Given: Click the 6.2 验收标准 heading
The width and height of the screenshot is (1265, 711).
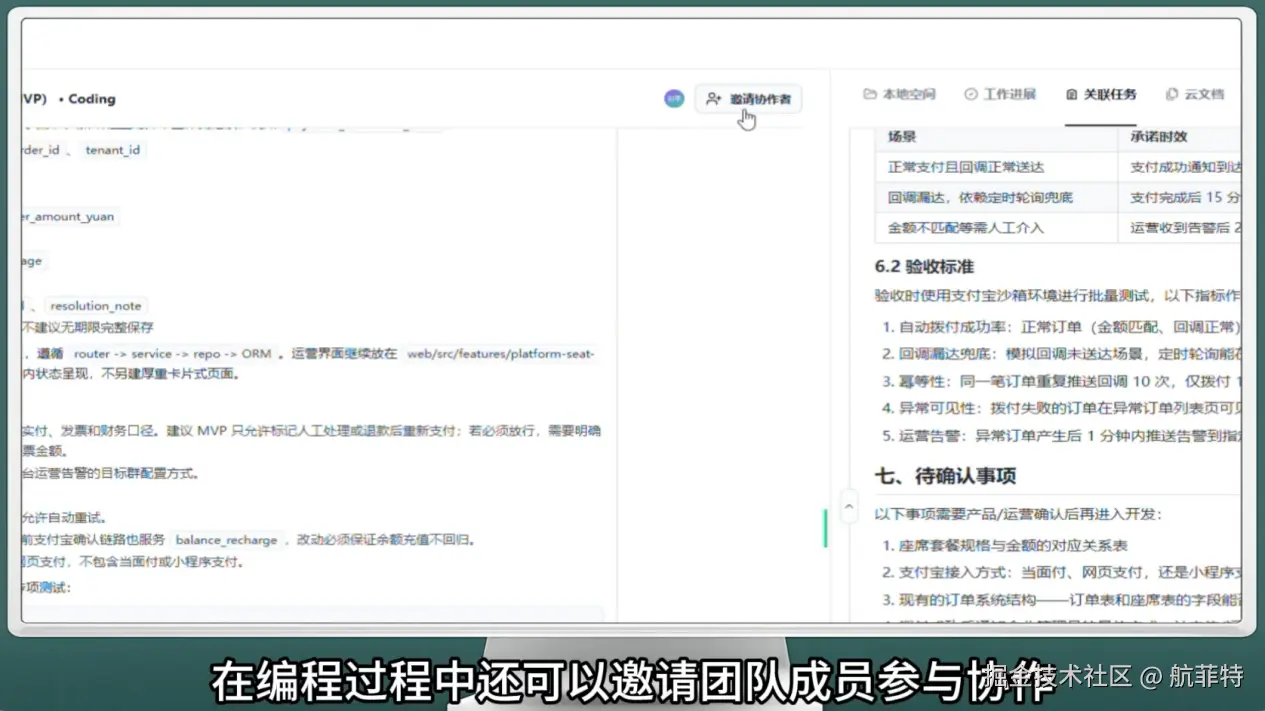Looking at the screenshot, I should [x=924, y=267].
